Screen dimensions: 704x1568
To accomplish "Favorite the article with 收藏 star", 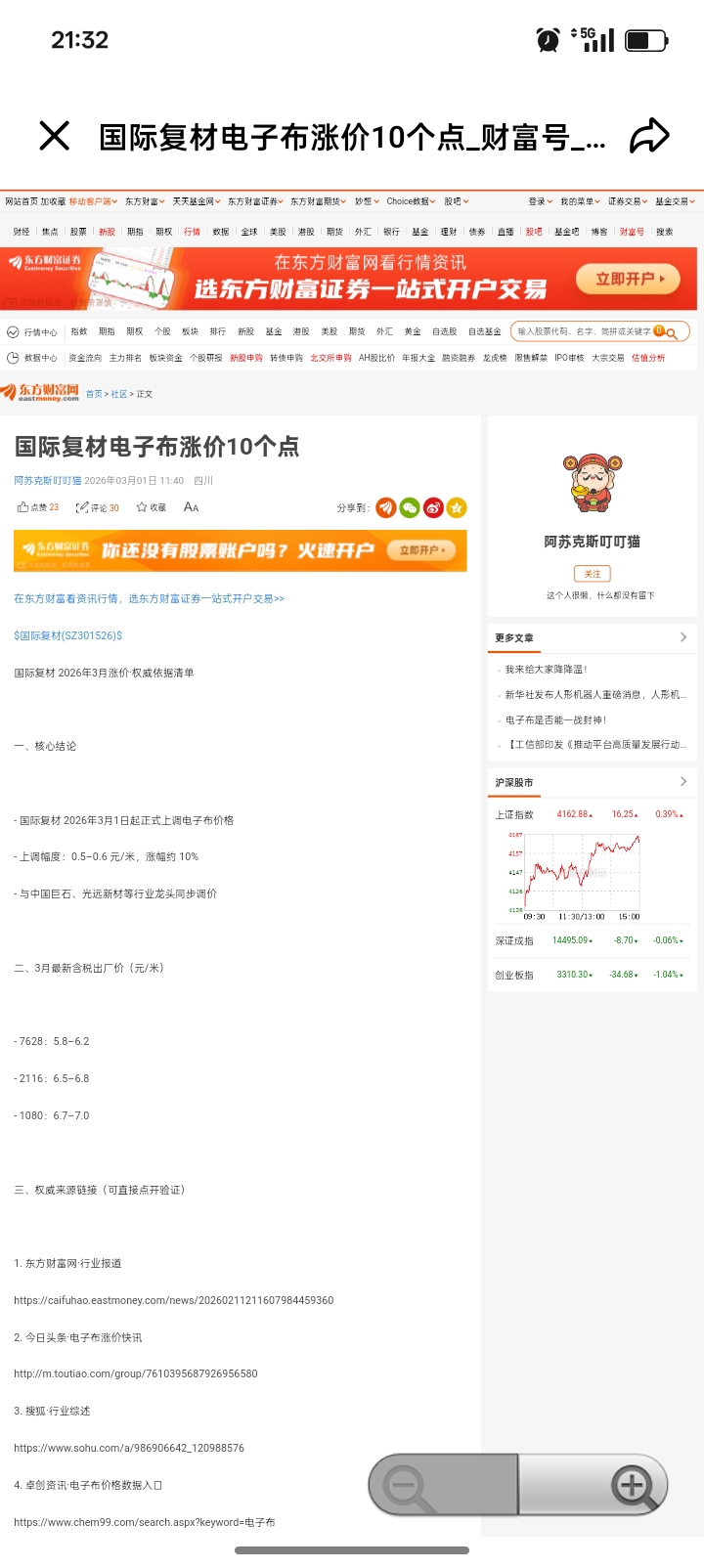I will tap(151, 507).
